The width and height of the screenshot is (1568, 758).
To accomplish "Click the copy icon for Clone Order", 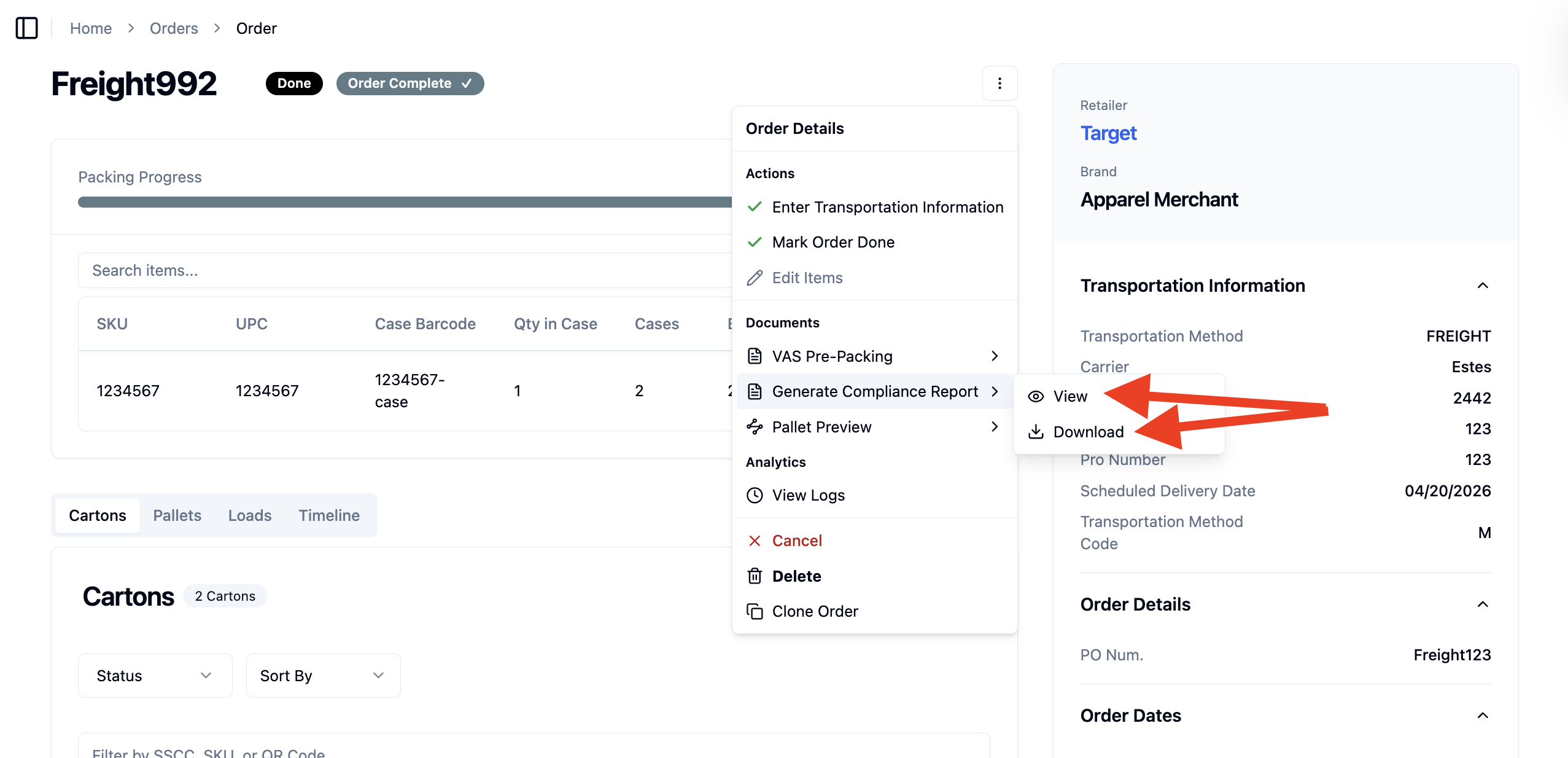I will click(755, 611).
